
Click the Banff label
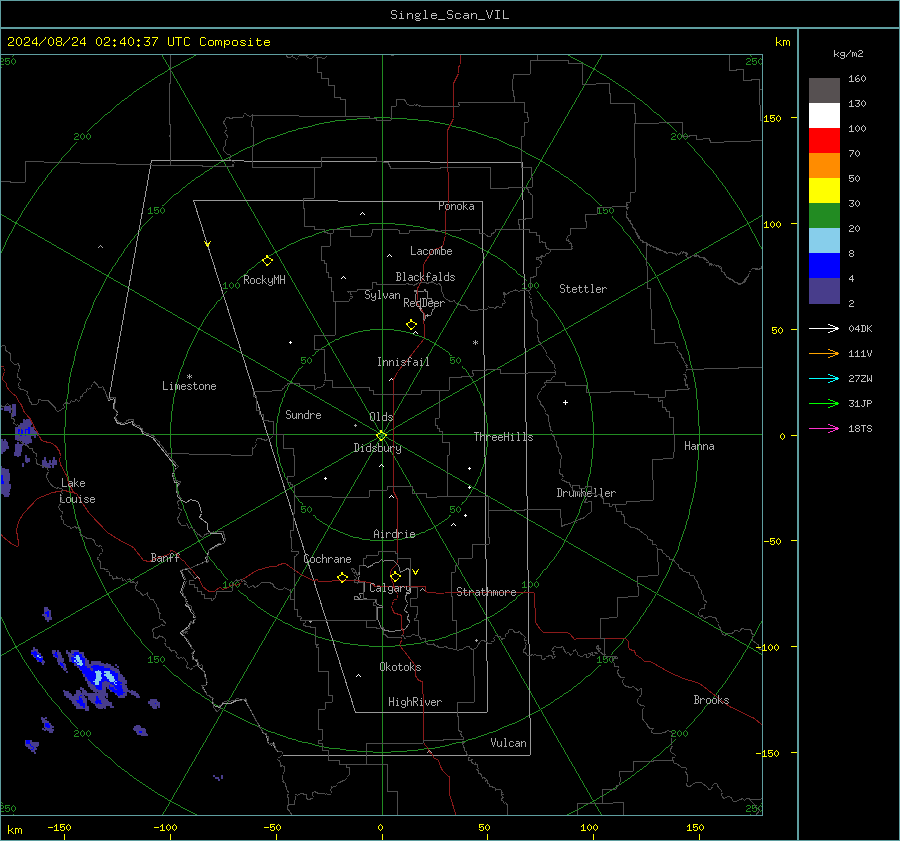coord(165,557)
